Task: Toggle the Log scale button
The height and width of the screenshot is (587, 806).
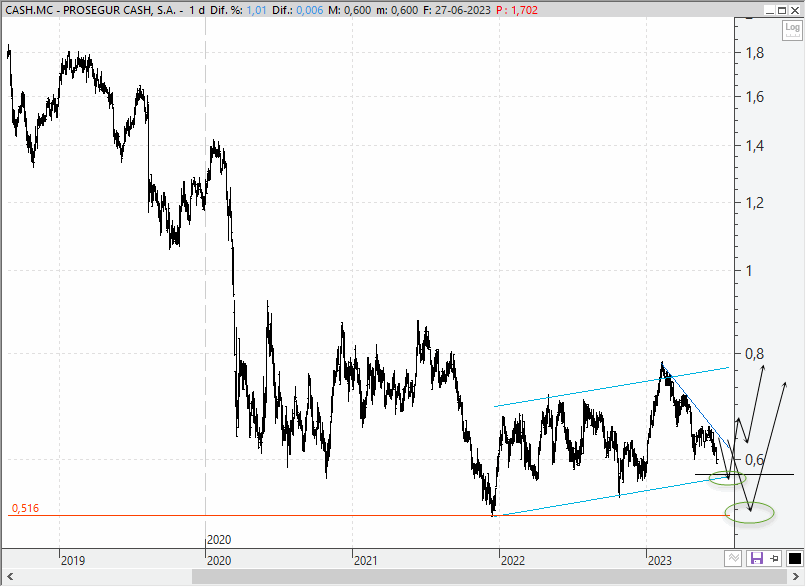Action: coord(792,30)
